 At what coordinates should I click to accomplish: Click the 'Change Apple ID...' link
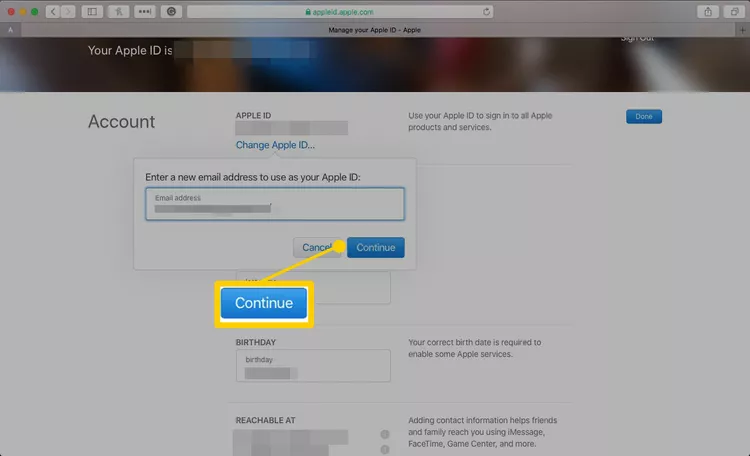[x=275, y=145]
